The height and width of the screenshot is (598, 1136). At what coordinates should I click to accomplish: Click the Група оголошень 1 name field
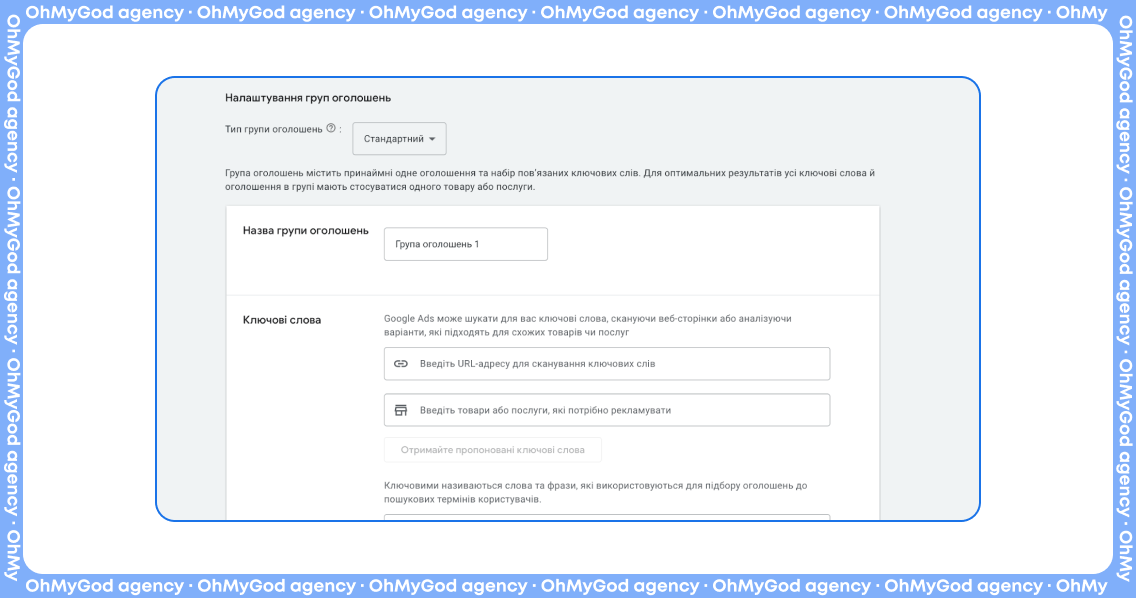click(x=465, y=244)
